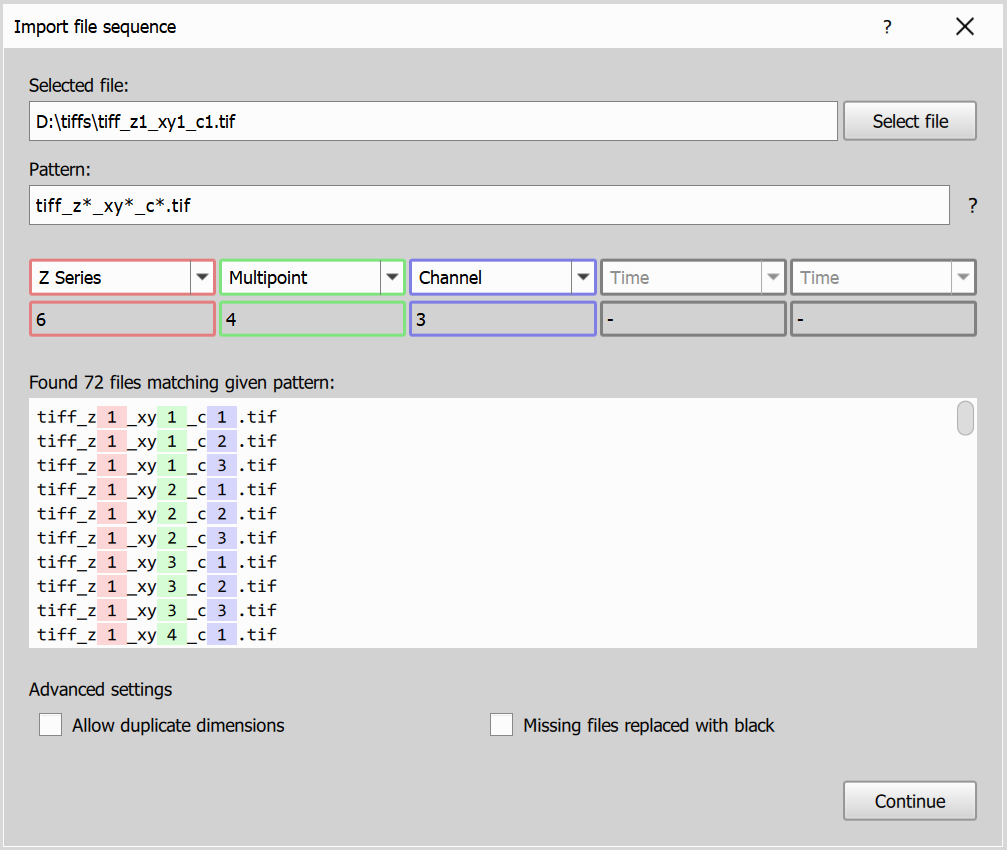Edit the pattern text field

tap(490, 205)
